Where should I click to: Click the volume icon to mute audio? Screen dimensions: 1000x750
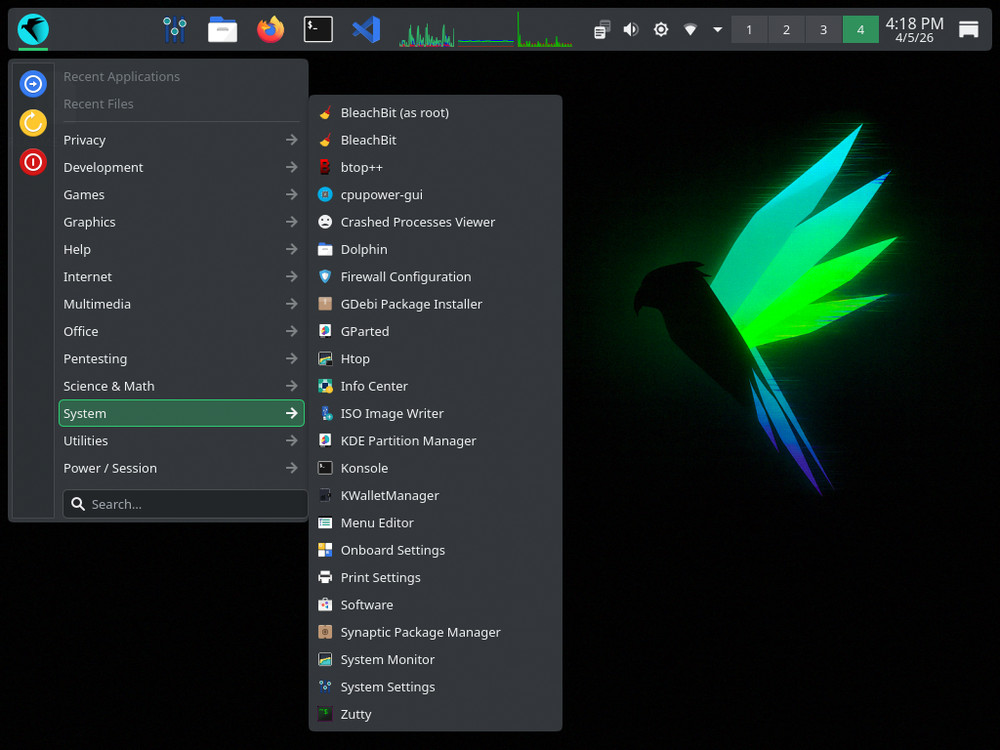click(630, 29)
